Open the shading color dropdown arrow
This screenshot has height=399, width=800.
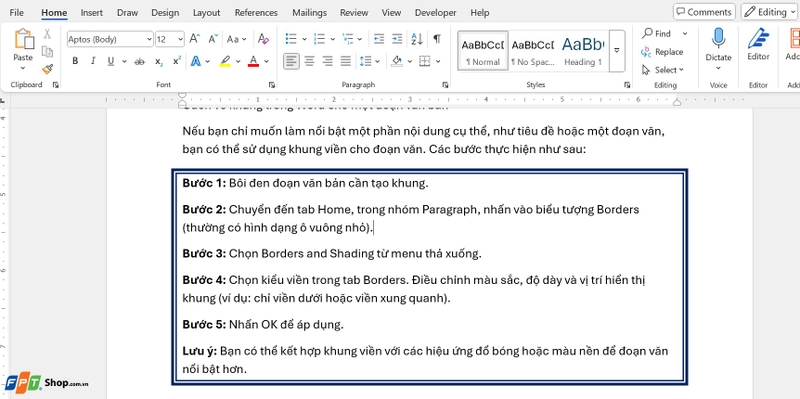[x=410, y=62]
